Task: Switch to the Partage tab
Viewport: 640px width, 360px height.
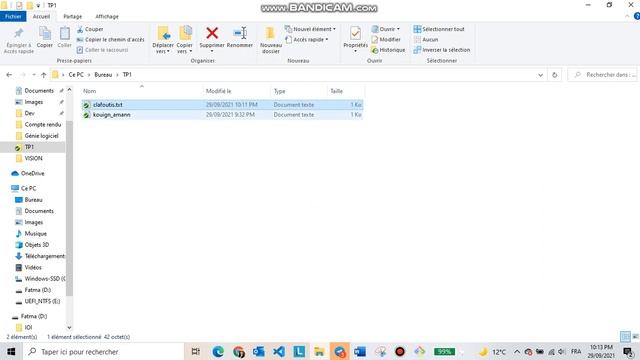Action: [73, 16]
